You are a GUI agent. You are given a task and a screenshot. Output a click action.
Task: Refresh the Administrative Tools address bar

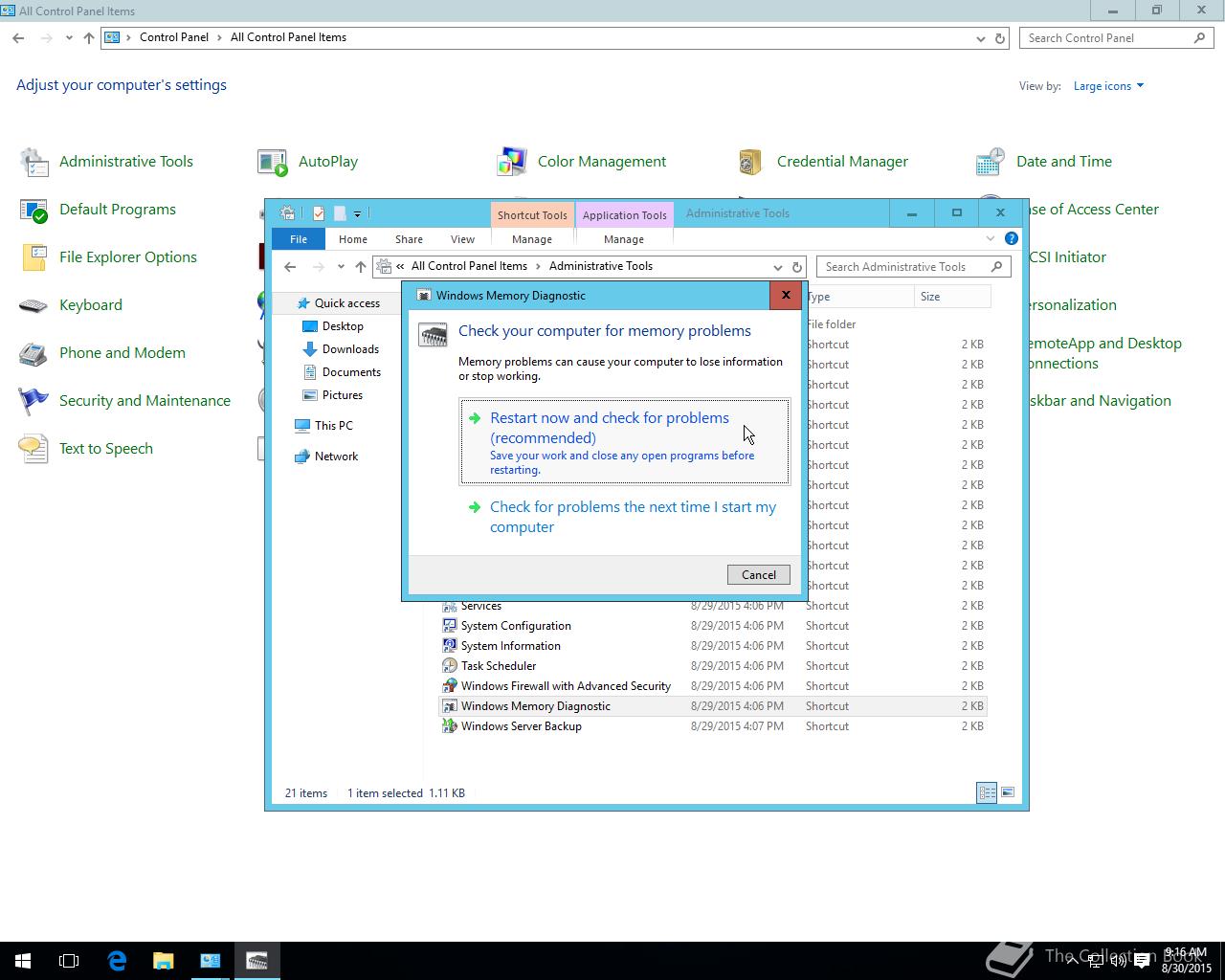coord(796,267)
